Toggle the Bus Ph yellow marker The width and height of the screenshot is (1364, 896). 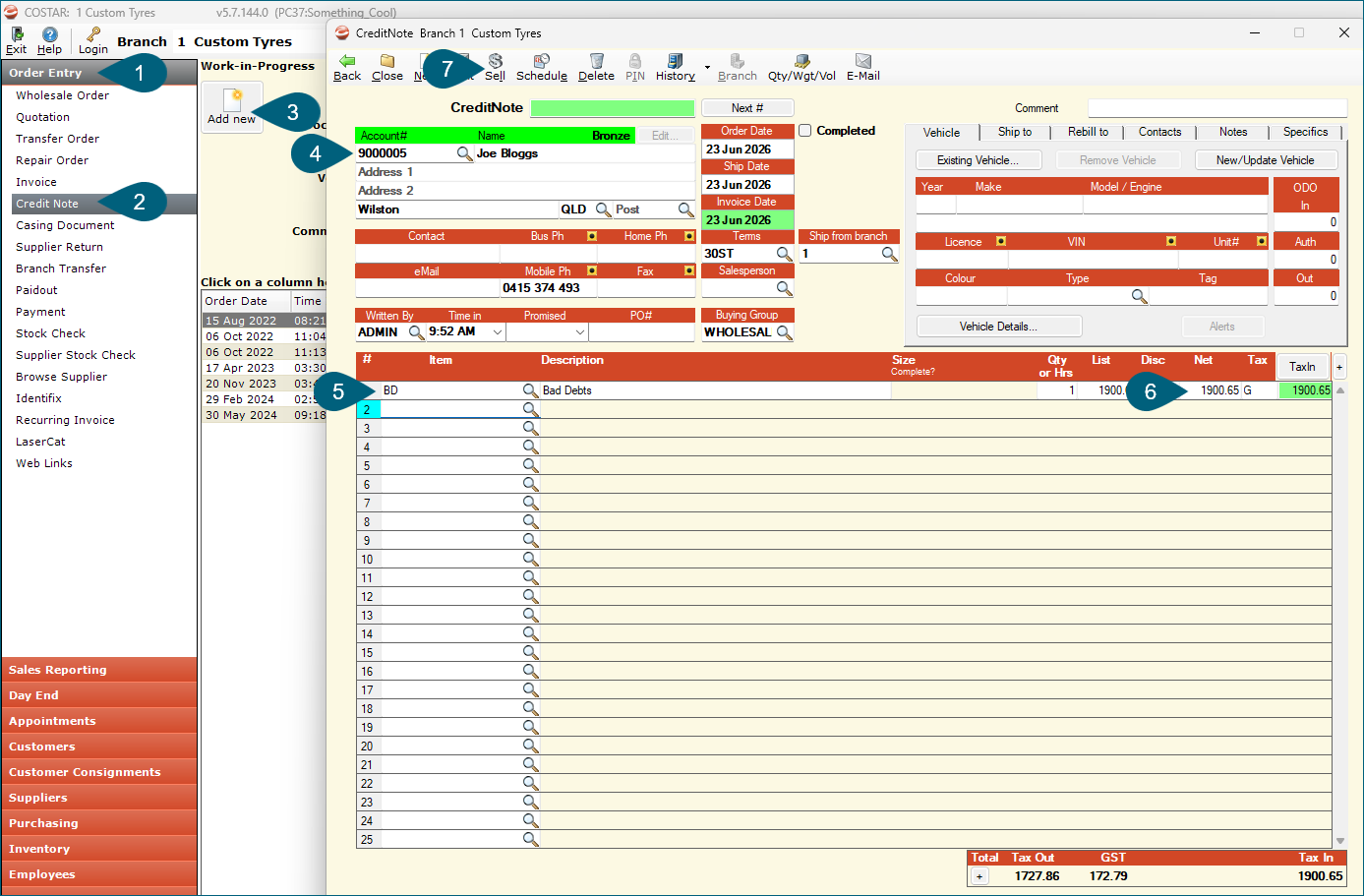[x=592, y=236]
